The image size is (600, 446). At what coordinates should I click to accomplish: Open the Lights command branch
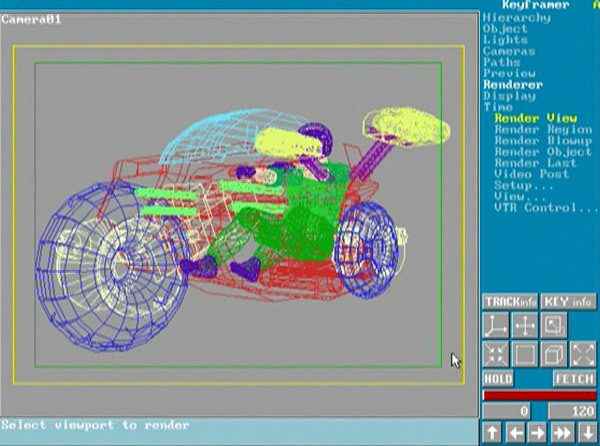tap(505, 40)
